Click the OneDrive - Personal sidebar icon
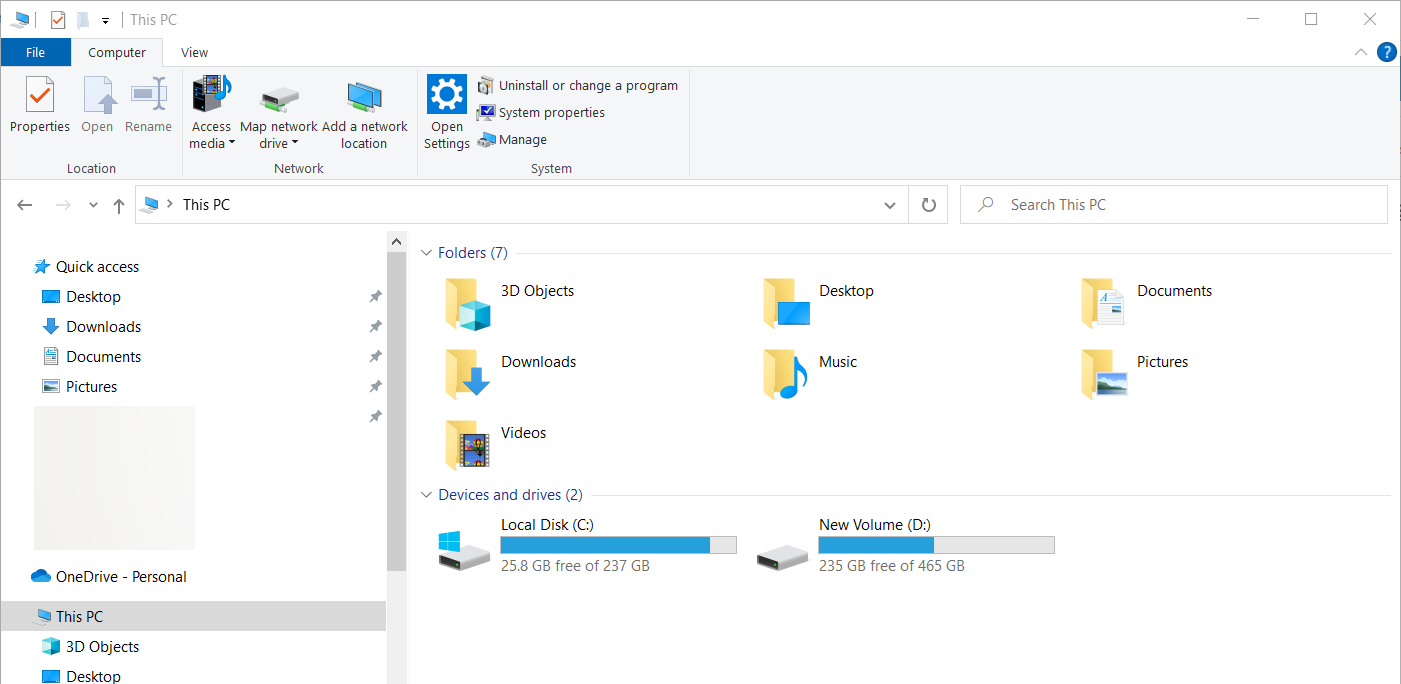This screenshot has width=1401, height=684. pos(40,576)
